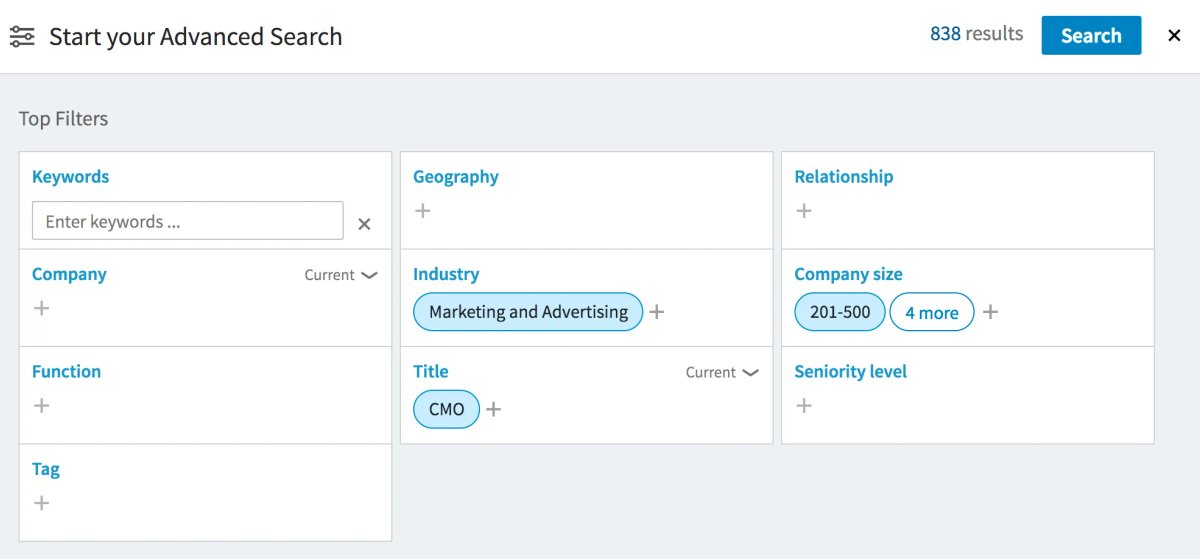Screen dimensions: 1200x559
Task: Add another Company size with plus icon
Action: point(990,312)
